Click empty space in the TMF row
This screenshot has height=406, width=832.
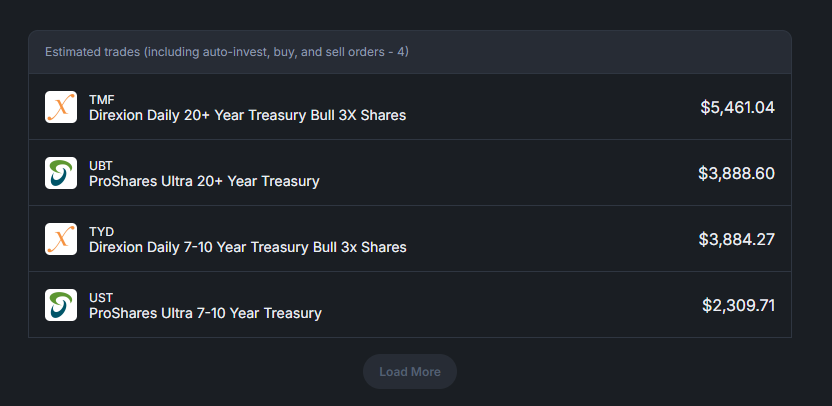(552, 107)
